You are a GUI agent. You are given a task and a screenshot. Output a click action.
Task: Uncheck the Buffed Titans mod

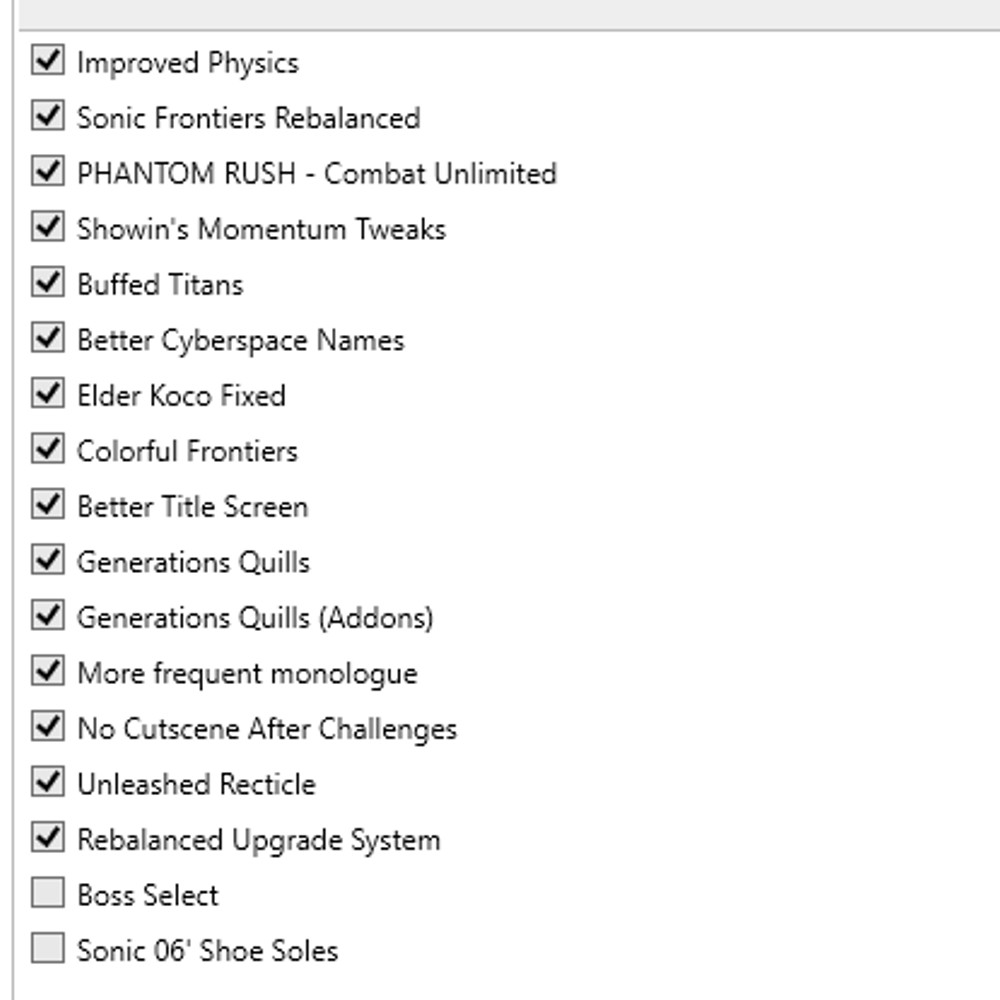46,284
